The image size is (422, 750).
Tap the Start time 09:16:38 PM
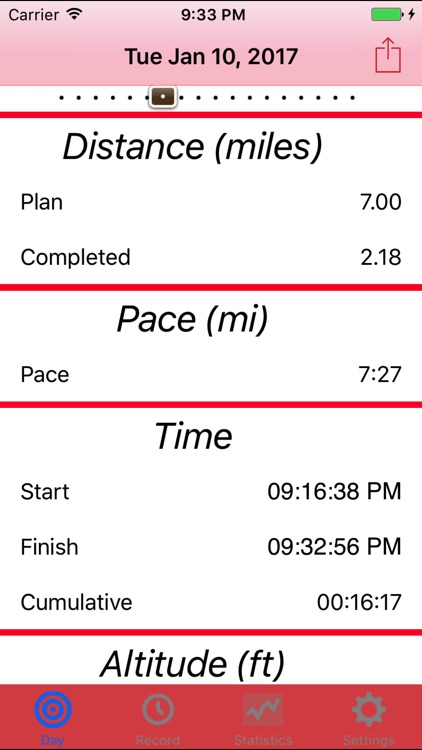334,492
